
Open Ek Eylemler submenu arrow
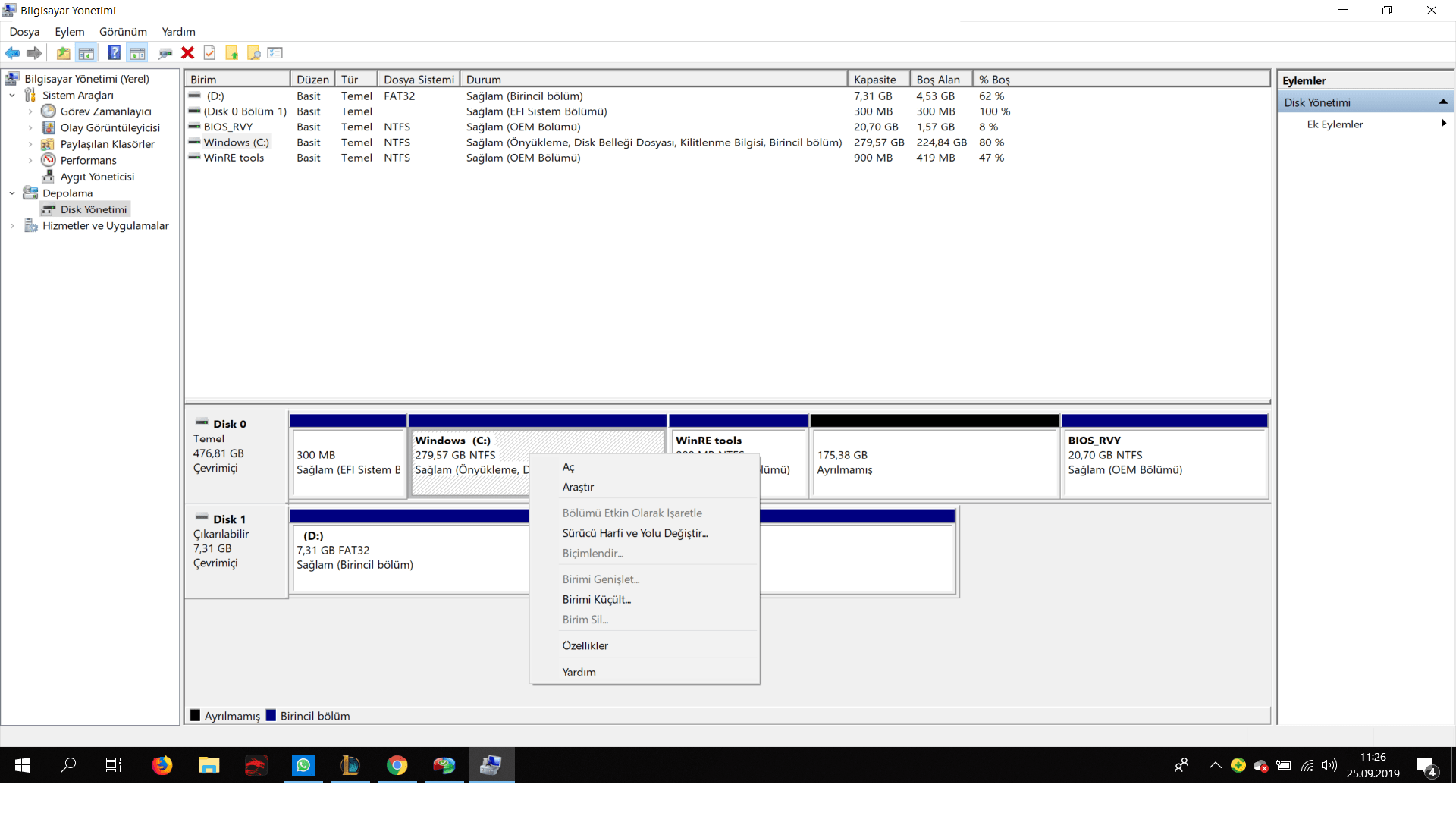[x=1443, y=124]
